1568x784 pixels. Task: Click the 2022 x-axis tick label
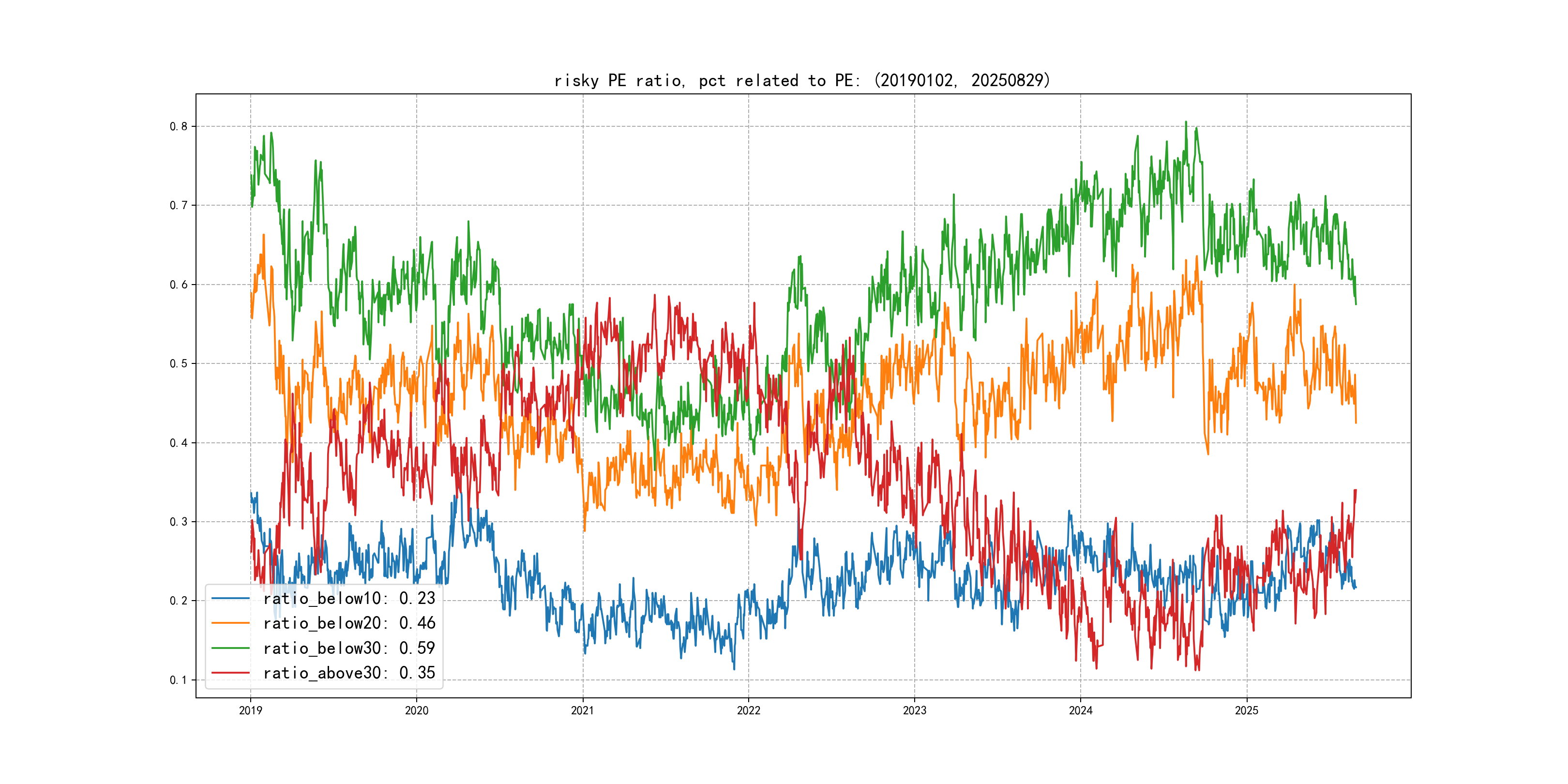[x=749, y=710]
